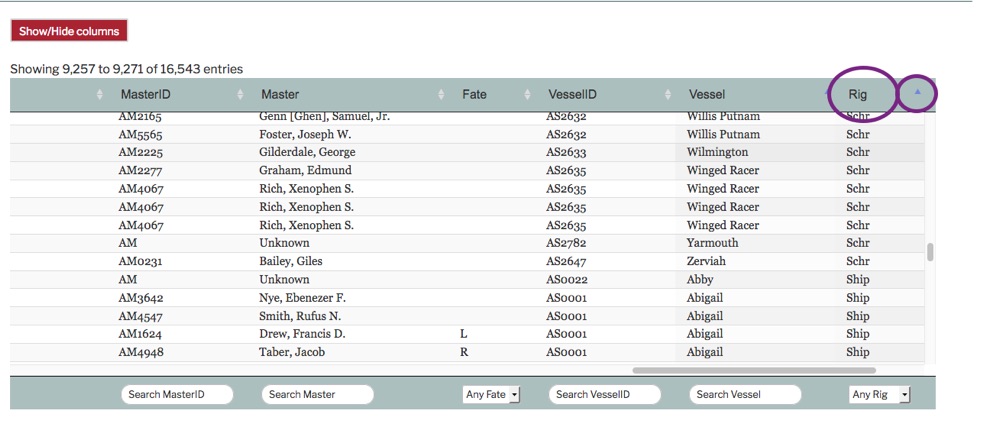The width and height of the screenshot is (1000, 421).
Task: Click the vertical scrollbar thumb of table
Action: [x=930, y=252]
